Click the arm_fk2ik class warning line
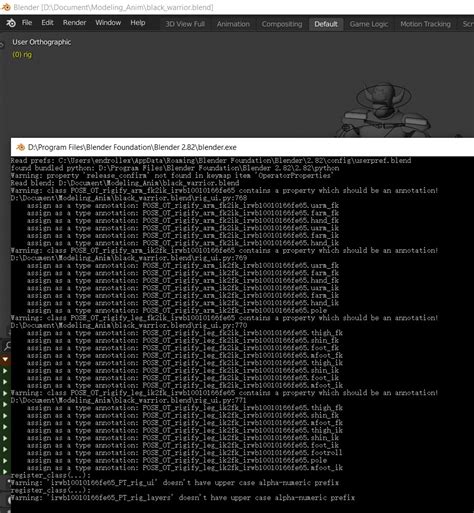 [224, 190]
